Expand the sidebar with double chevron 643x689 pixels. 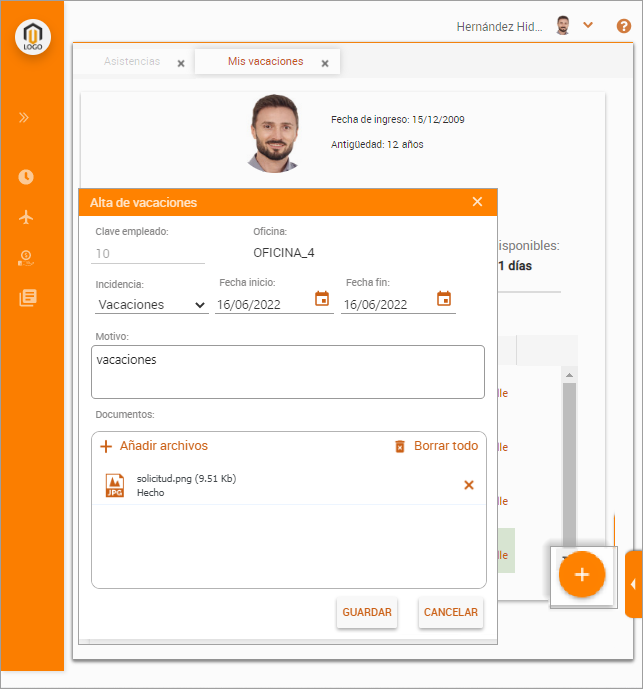click(x=24, y=117)
